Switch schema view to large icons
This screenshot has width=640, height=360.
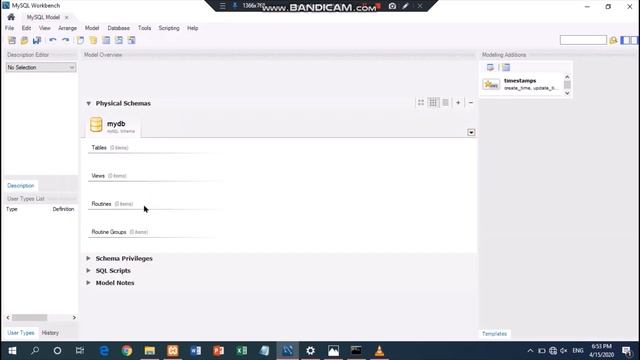tap(421, 103)
